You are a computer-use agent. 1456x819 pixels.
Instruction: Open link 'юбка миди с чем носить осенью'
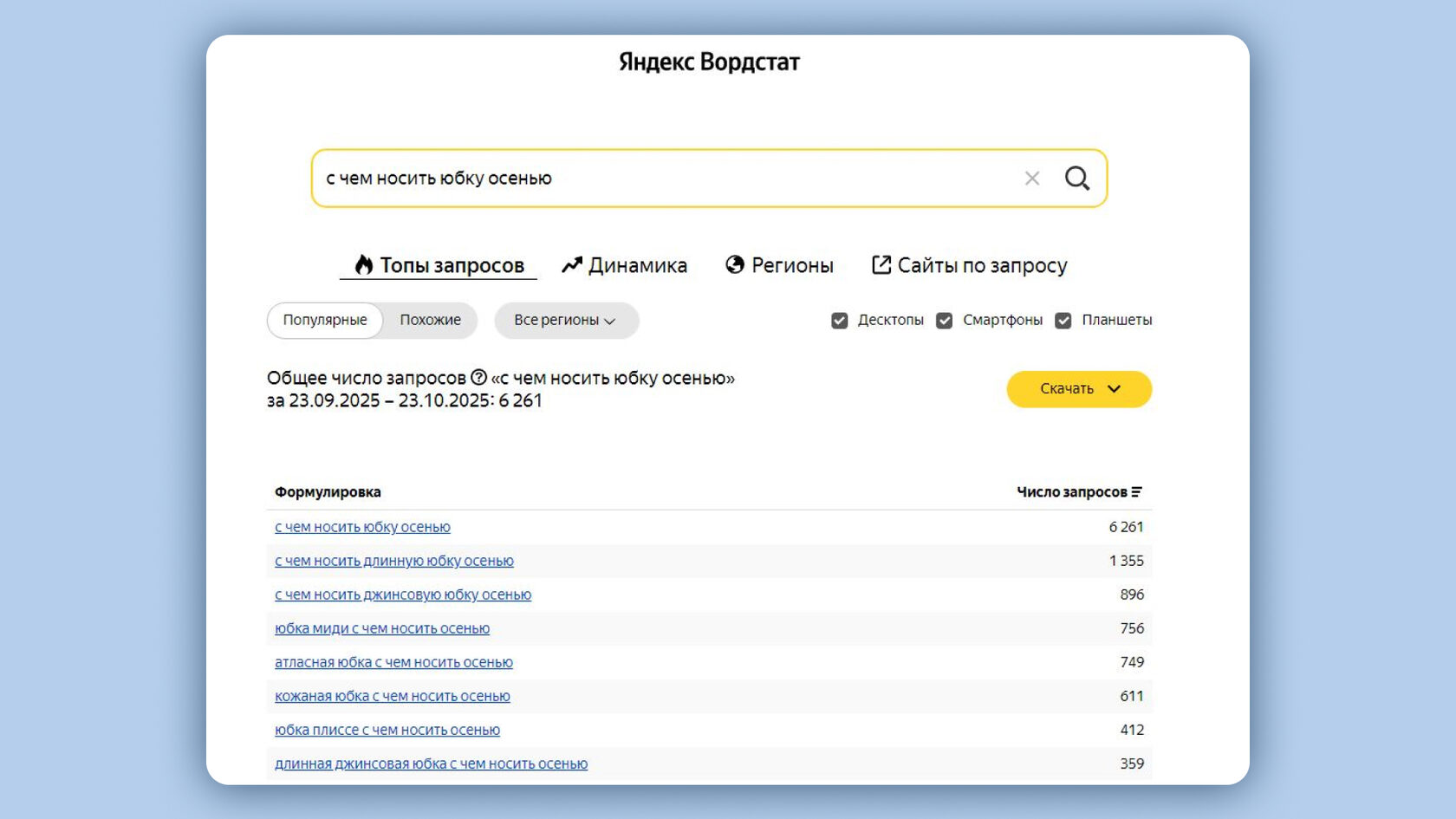tap(382, 628)
